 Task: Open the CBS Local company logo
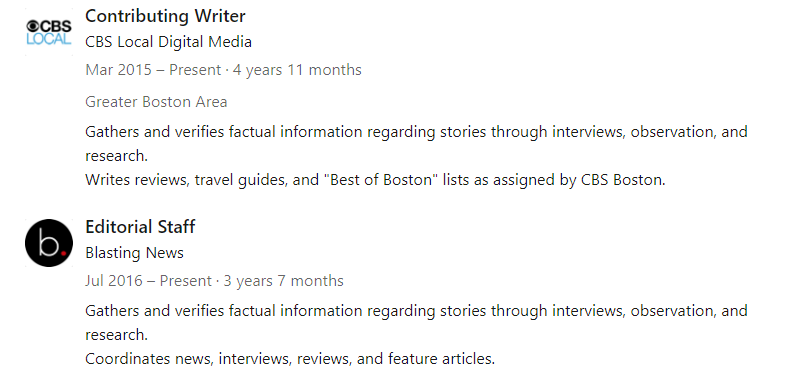(x=49, y=32)
